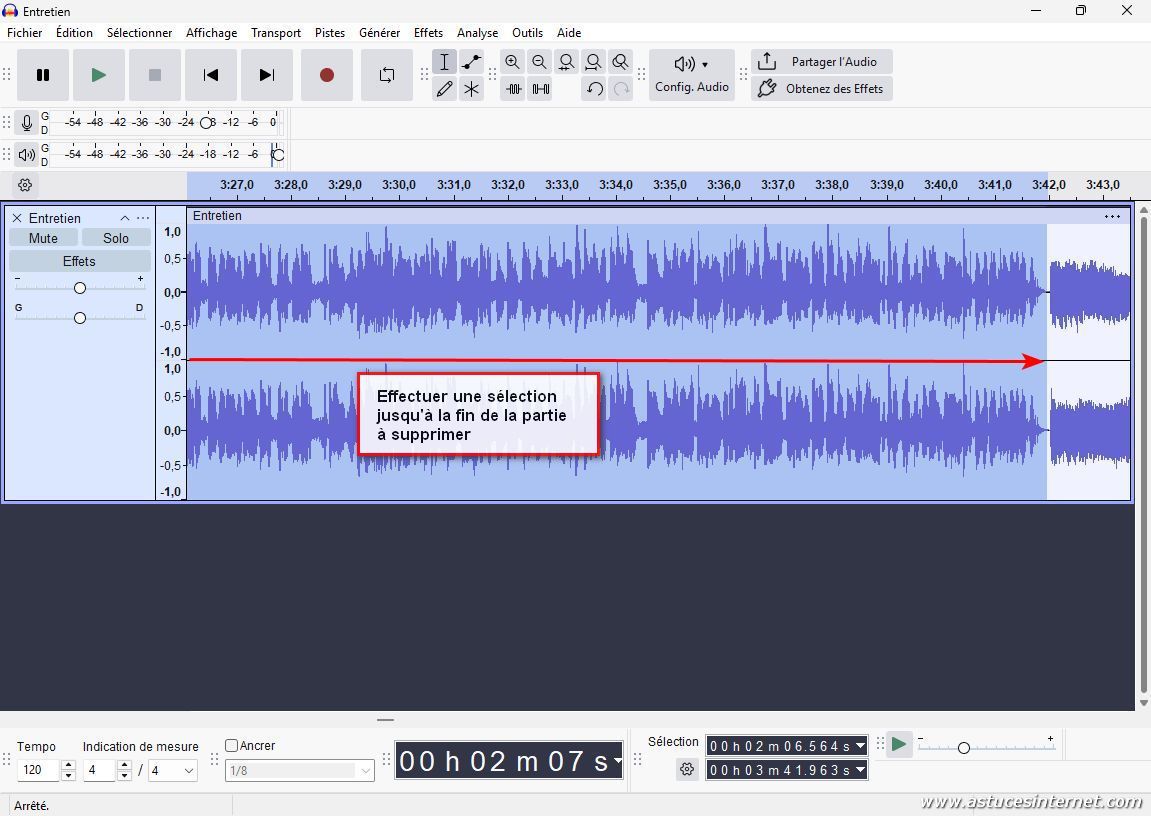The height and width of the screenshot is (816, 1151).
Task: Click the Partager l'Audio button
Action: tap(821, 62)
